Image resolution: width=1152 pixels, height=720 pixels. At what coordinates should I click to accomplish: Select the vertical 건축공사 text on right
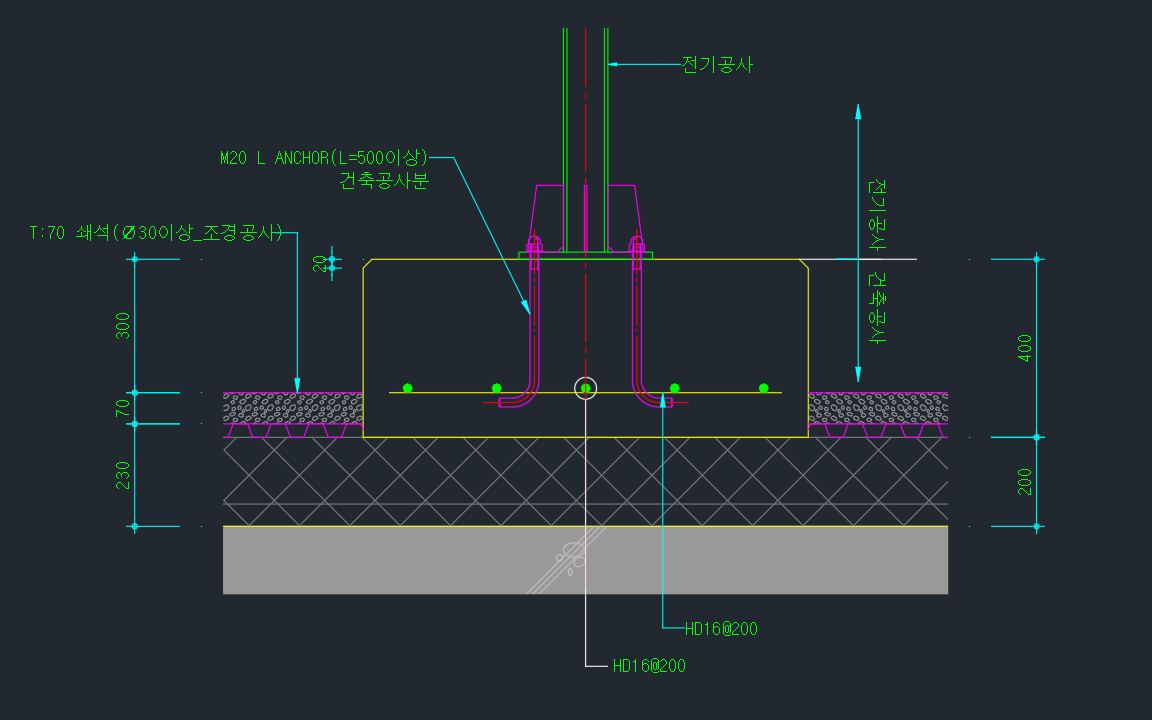877,308
